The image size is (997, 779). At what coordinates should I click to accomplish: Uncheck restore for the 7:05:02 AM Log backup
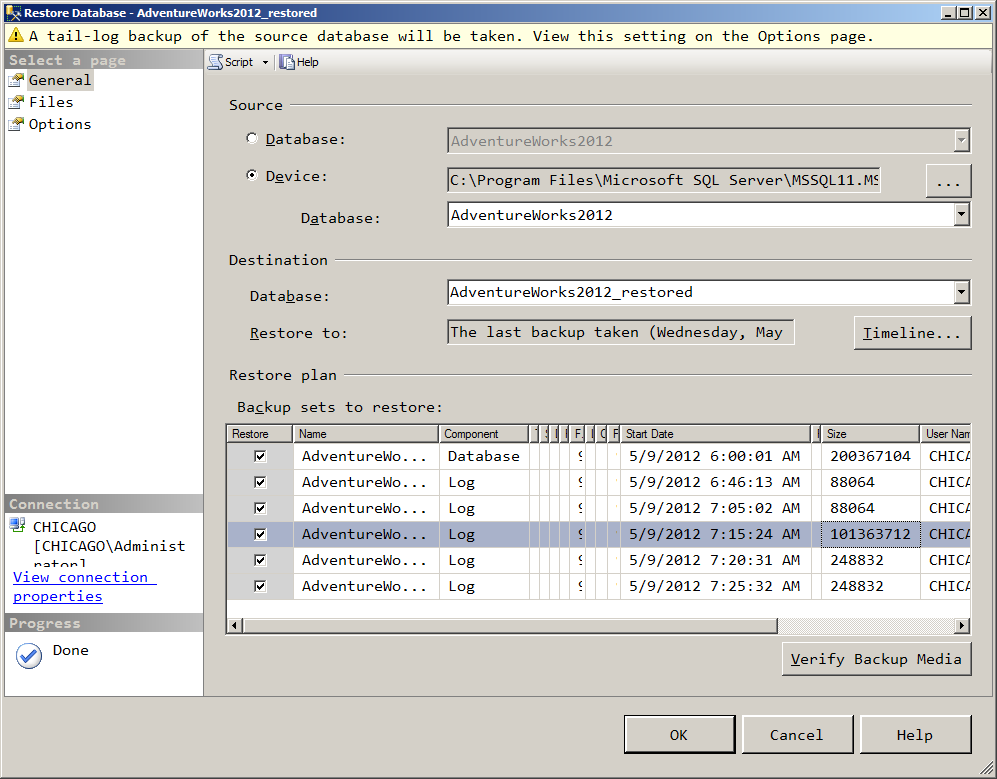[260, 508]
